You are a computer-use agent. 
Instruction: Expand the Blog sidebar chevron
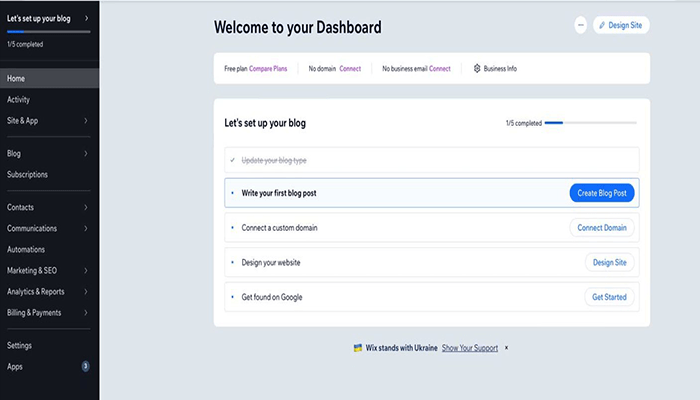pyautogui.click(x=86, y=154)
